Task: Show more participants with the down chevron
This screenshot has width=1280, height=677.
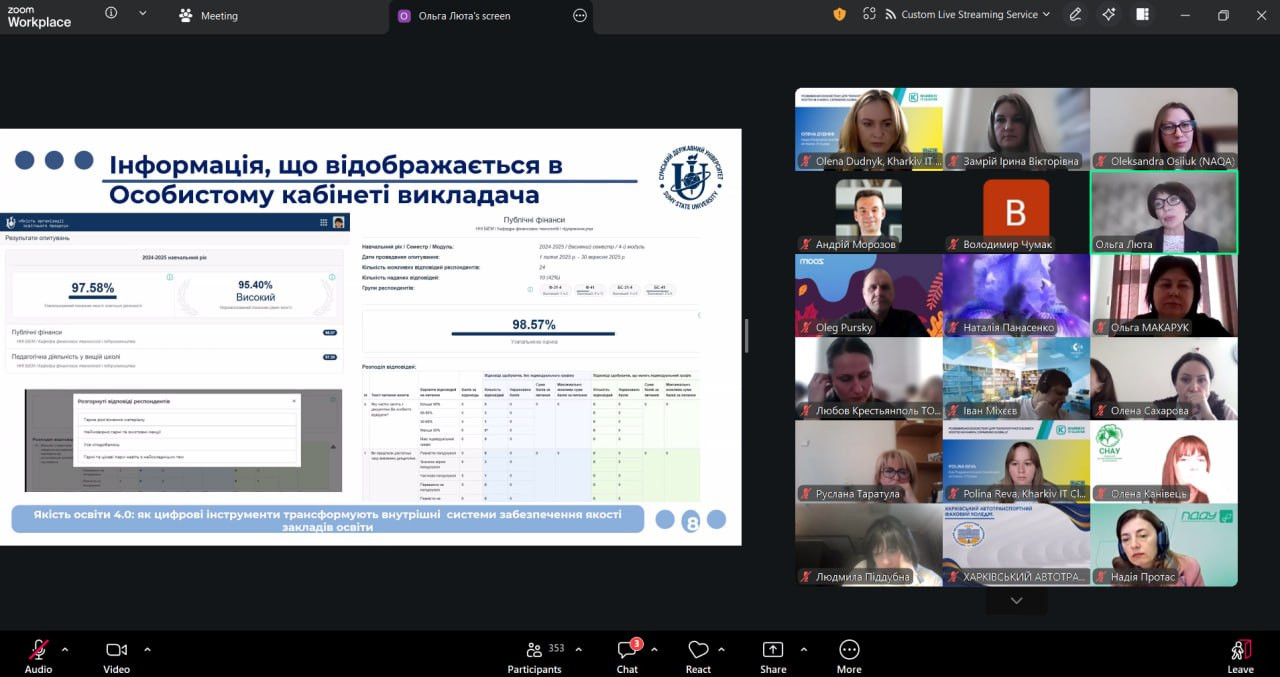Action: [1017, 600]
